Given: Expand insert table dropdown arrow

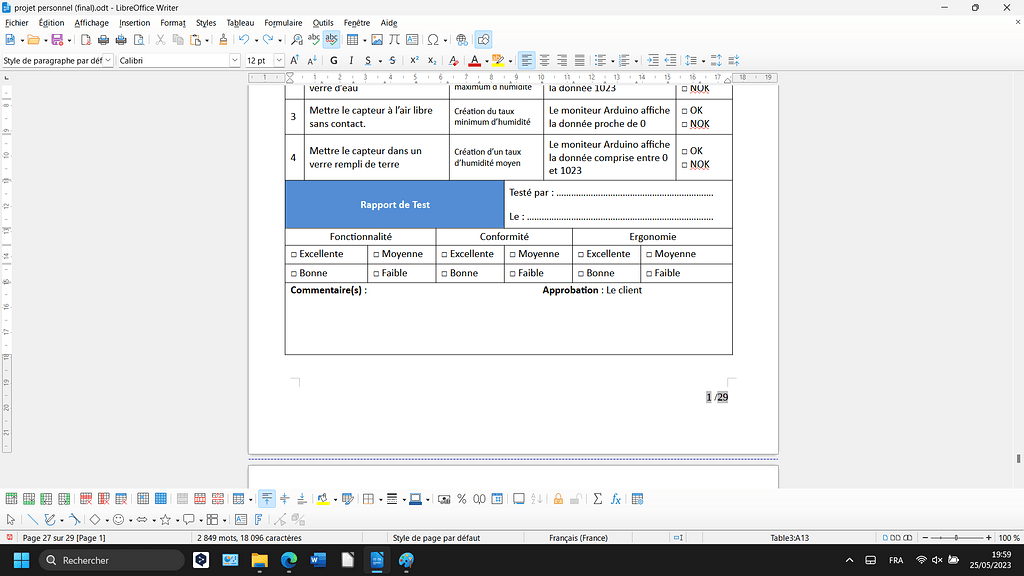Looking at the screenshot, I should (364, 40).
